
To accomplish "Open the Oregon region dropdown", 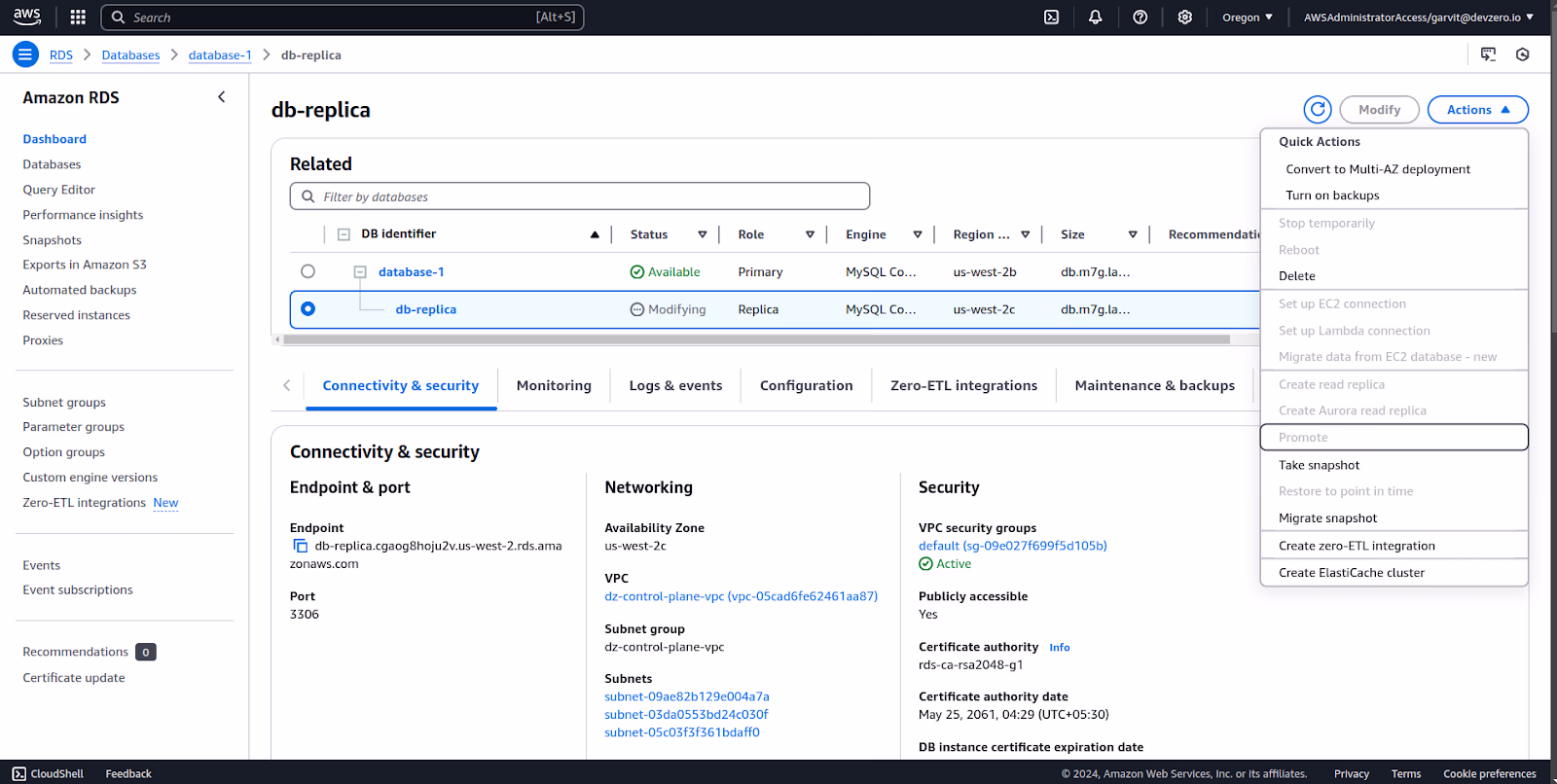I will (1248, 18).
